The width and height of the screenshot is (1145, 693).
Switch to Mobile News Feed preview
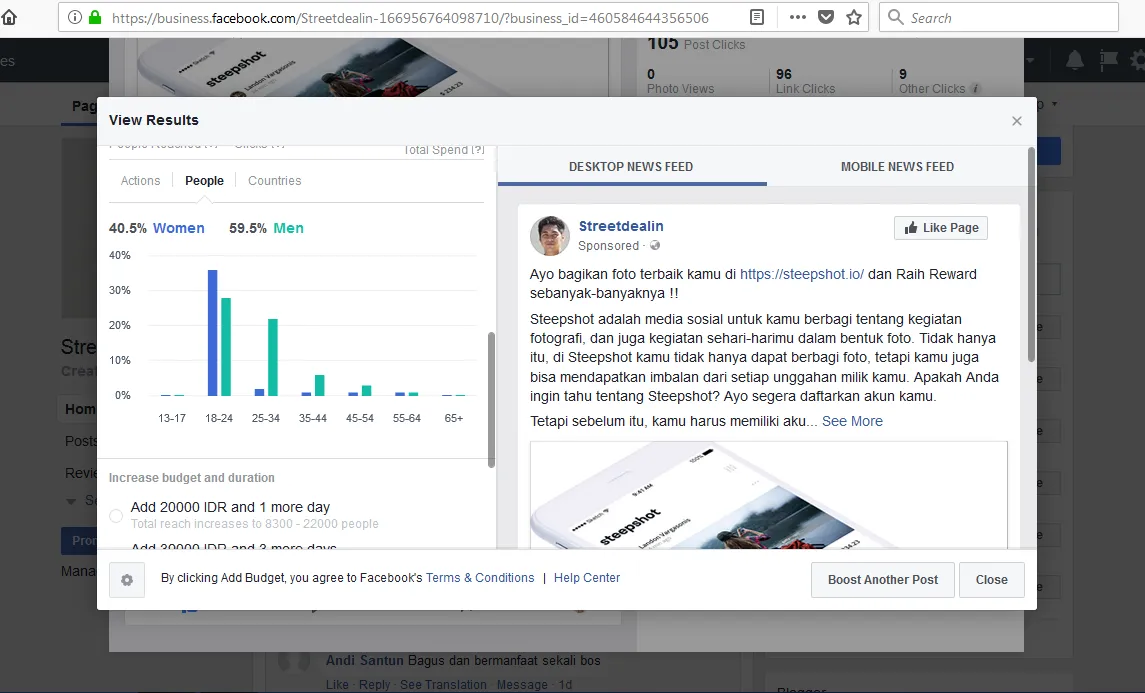point(897,166)
